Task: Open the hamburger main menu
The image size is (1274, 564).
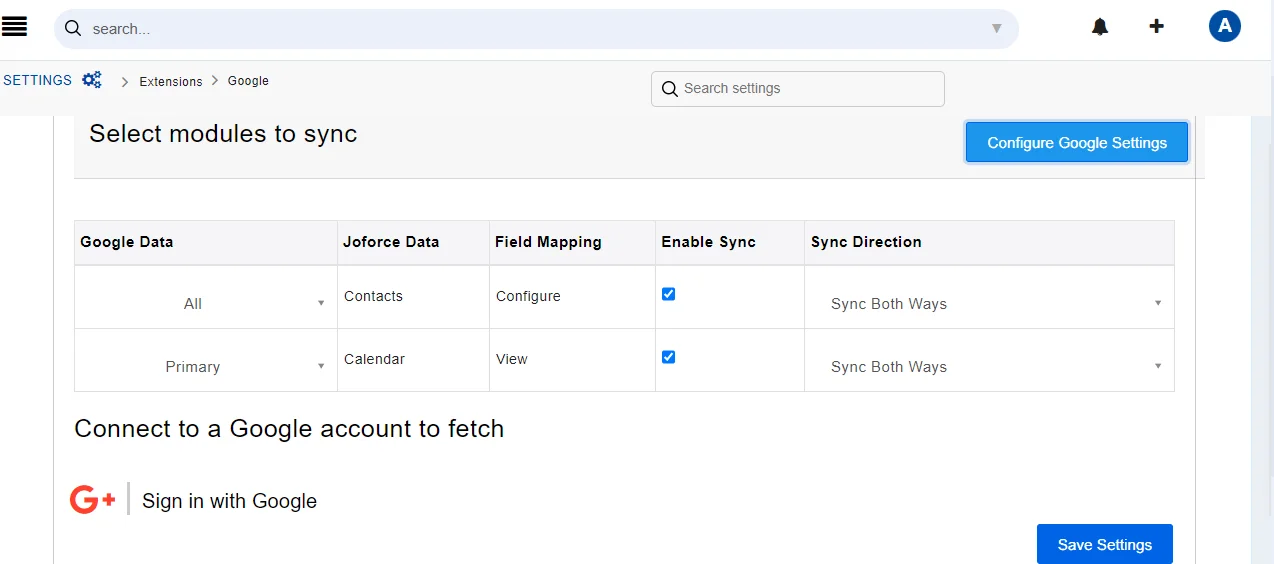Action: tap(15, 27)
